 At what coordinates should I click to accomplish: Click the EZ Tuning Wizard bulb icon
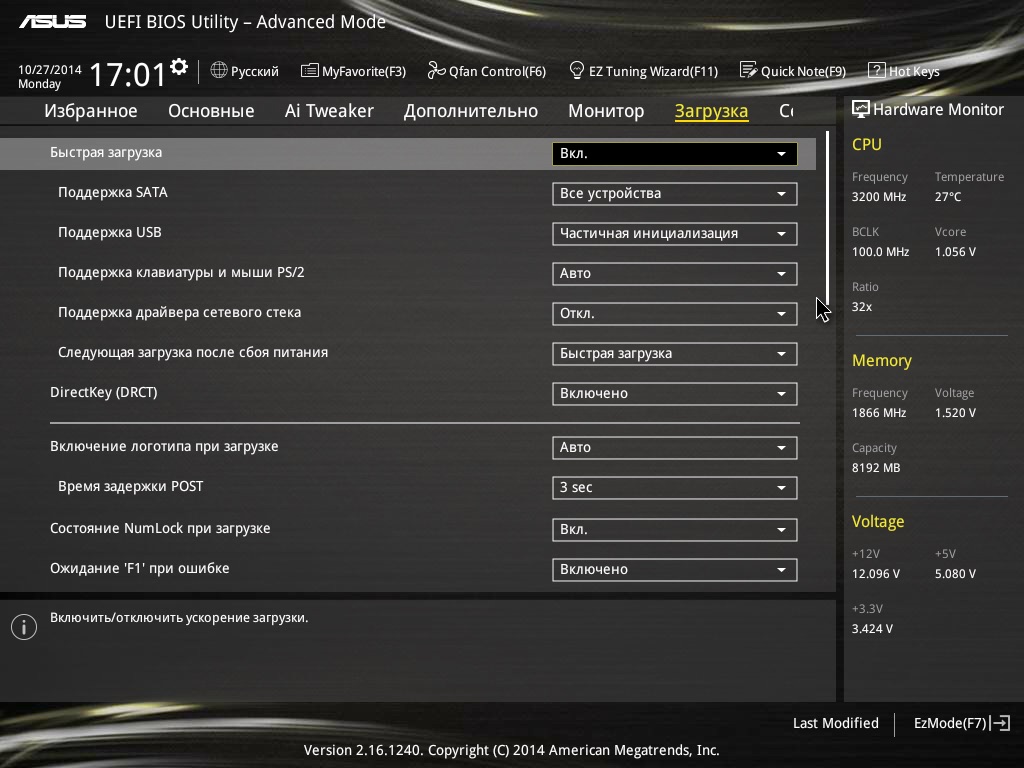coord(577,70)
